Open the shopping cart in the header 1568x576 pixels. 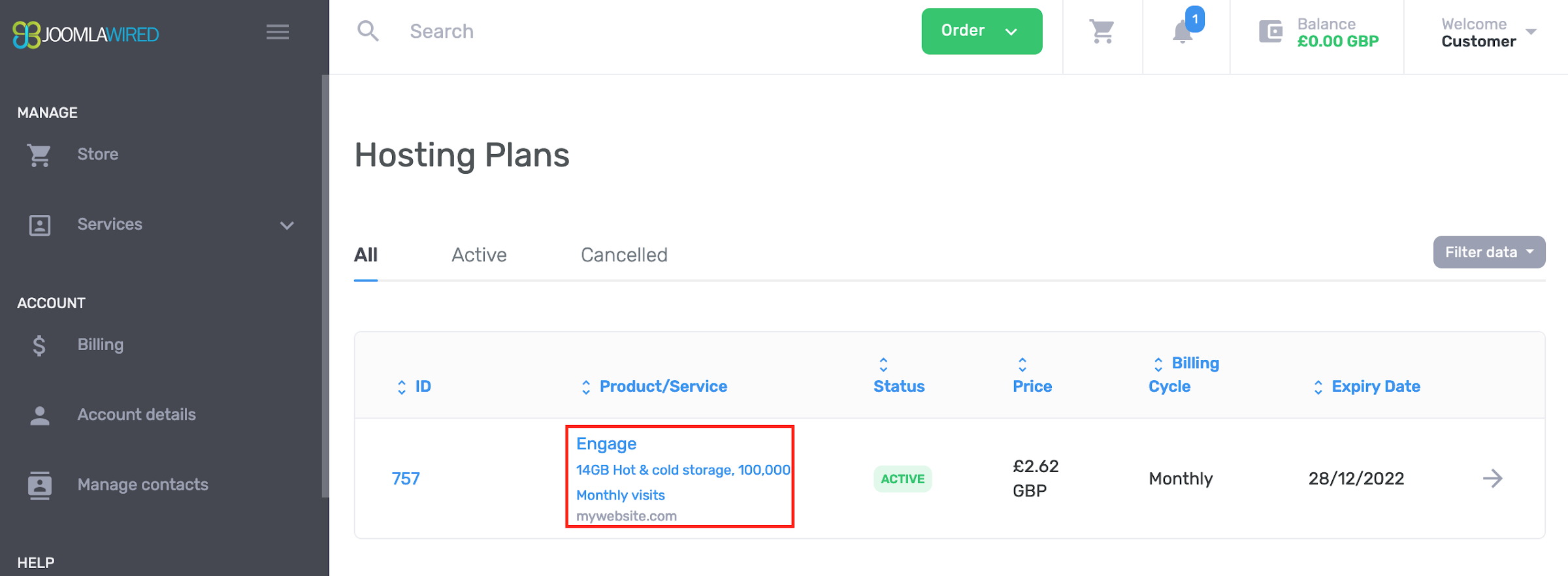click(x=1102, y=31)
